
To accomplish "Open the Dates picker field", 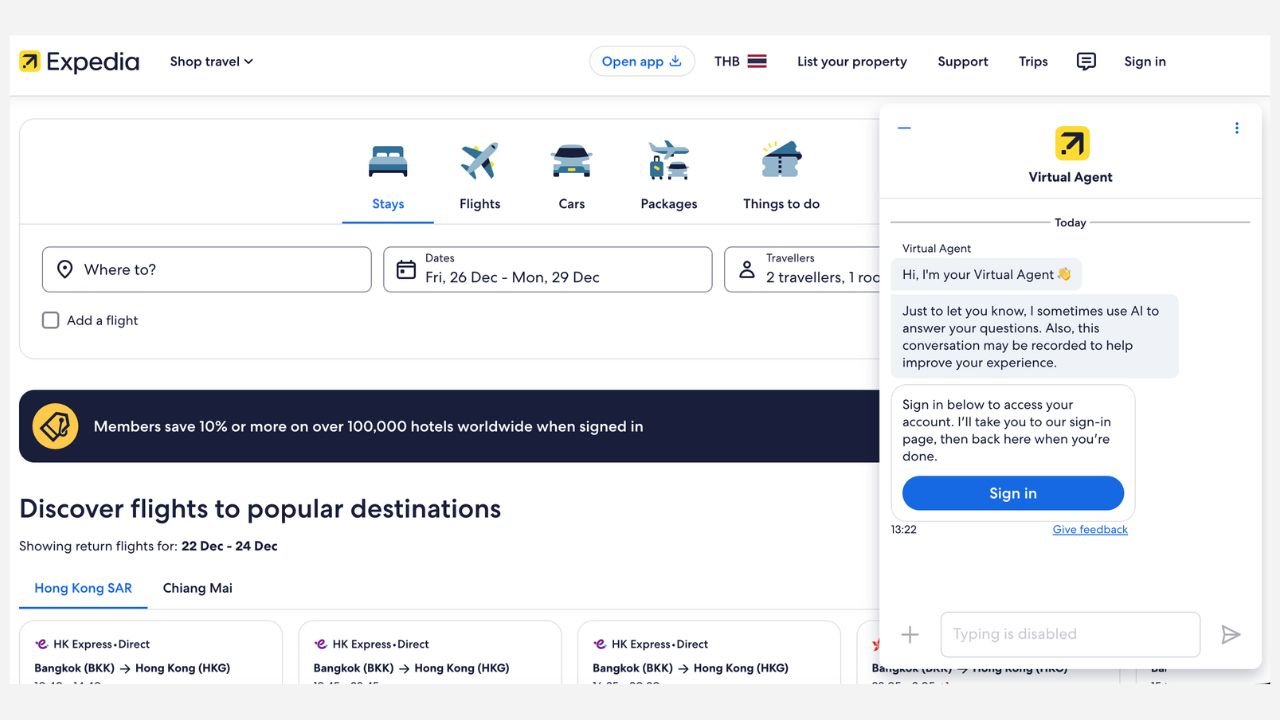I will [547, 269].
